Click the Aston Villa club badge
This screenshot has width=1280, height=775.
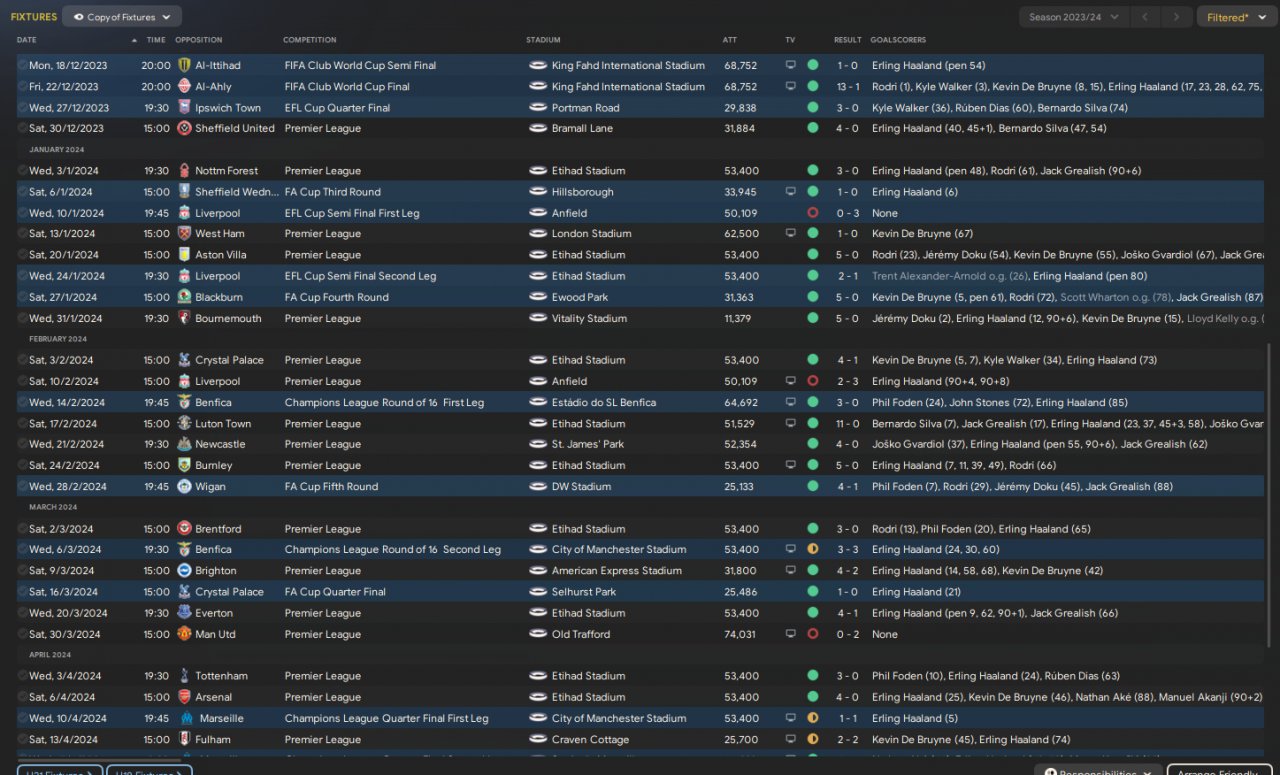pyautogui.click(x=184, y=255)
